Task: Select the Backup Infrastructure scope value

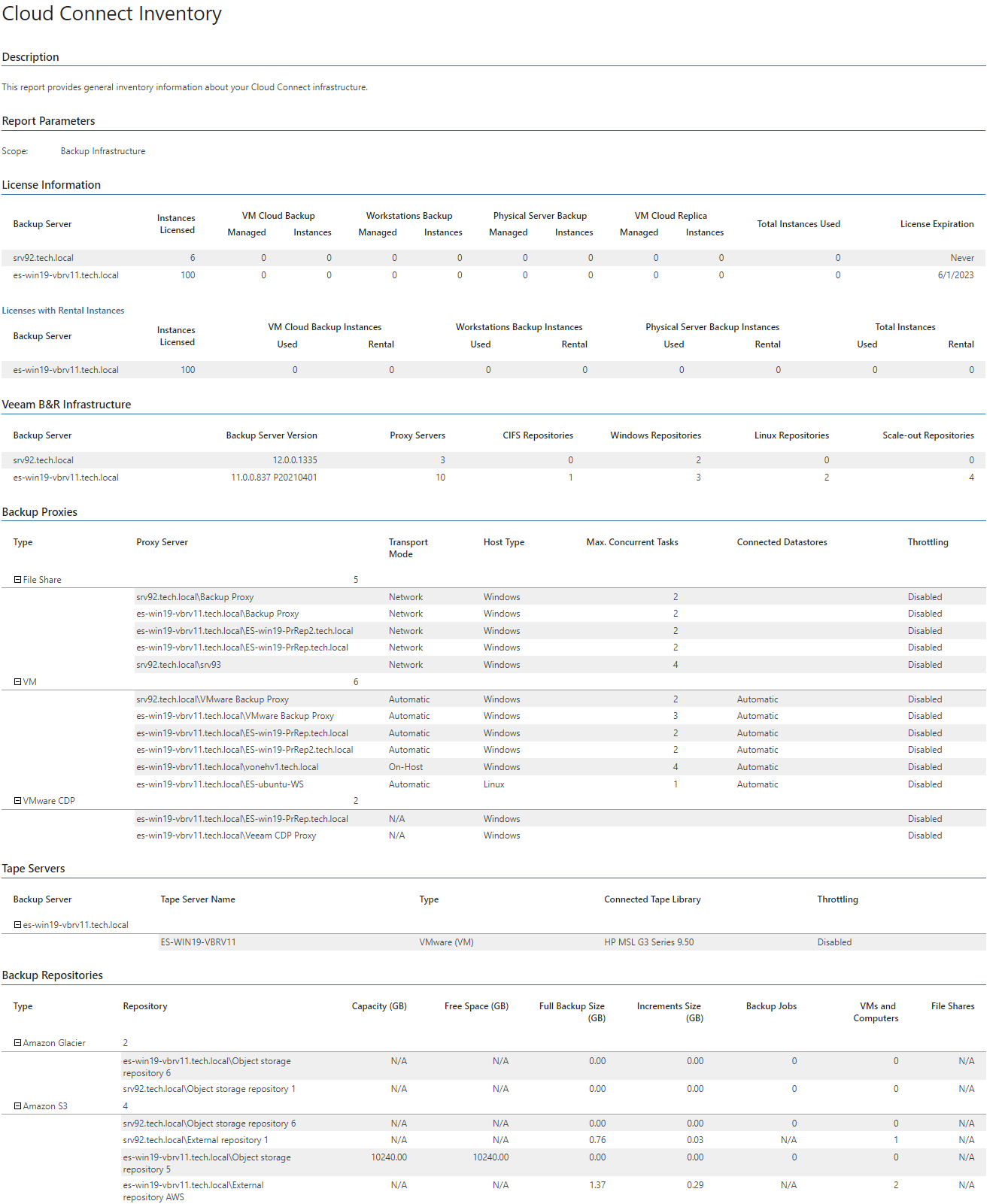Action: 103,151
